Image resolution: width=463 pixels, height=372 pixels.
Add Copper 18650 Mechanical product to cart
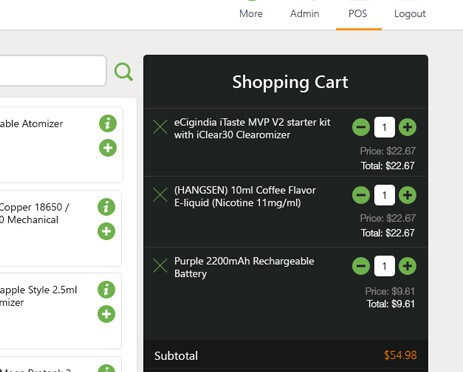click(x=106, y=231)
